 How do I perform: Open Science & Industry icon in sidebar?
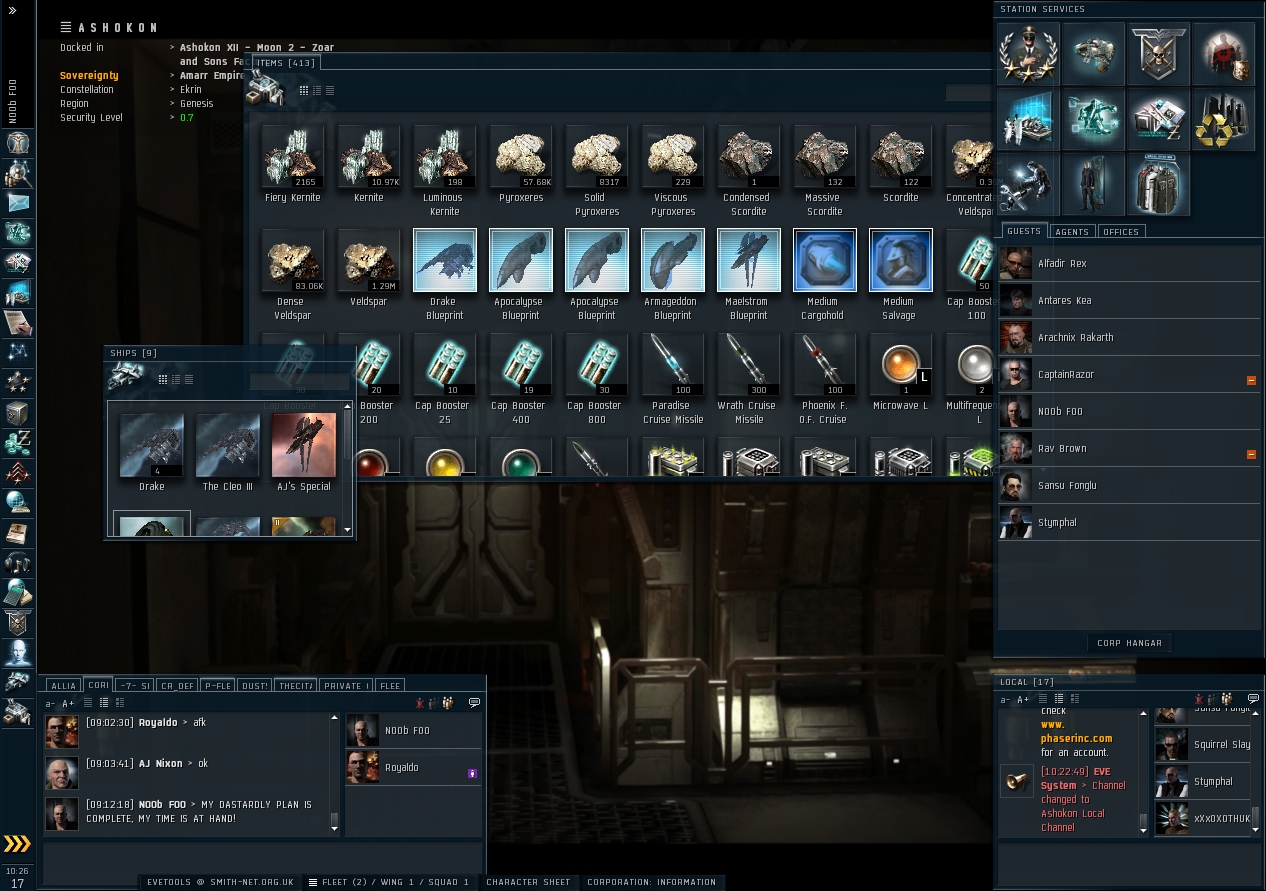[17, 292]
